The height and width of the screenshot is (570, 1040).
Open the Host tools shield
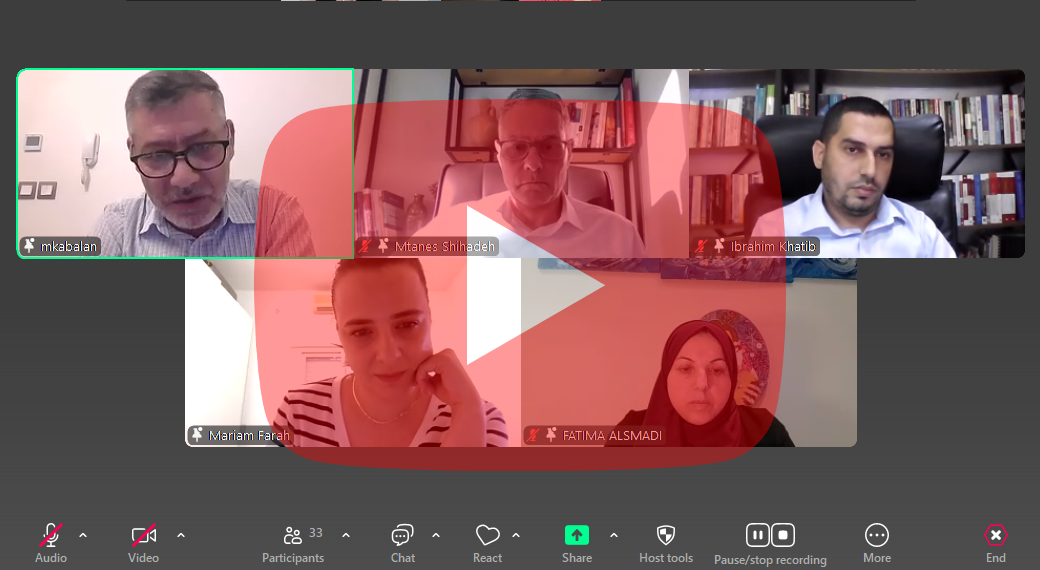click(x=666, y=543)
